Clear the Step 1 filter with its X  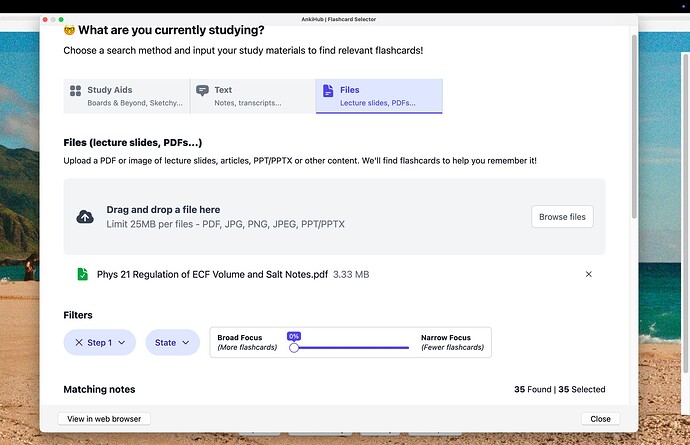point(76,343)
